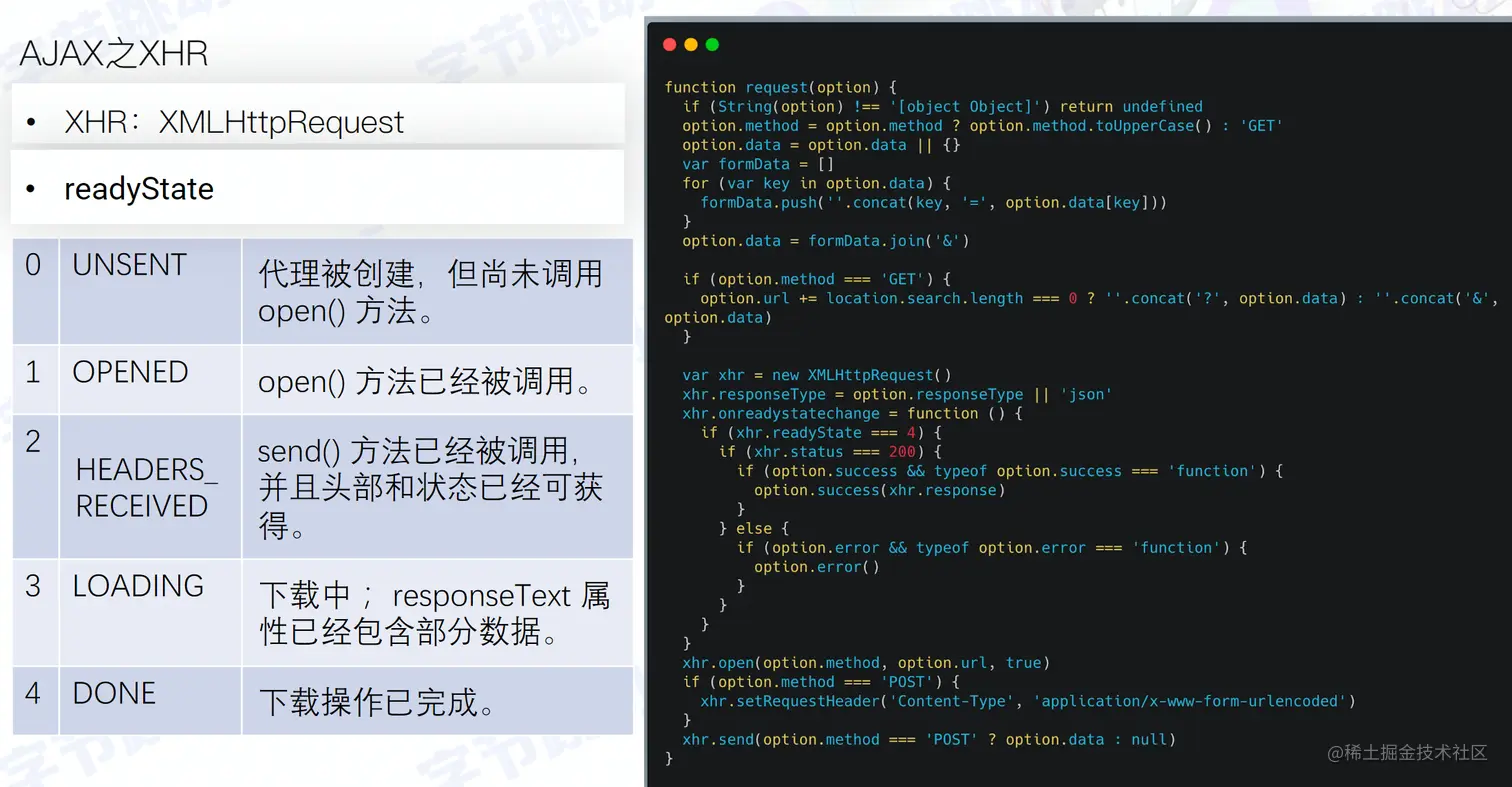This screenshot has height=787, width=1512.
Task: Click the line returning undefined for '[object Object]'
Action: point(943,106)
